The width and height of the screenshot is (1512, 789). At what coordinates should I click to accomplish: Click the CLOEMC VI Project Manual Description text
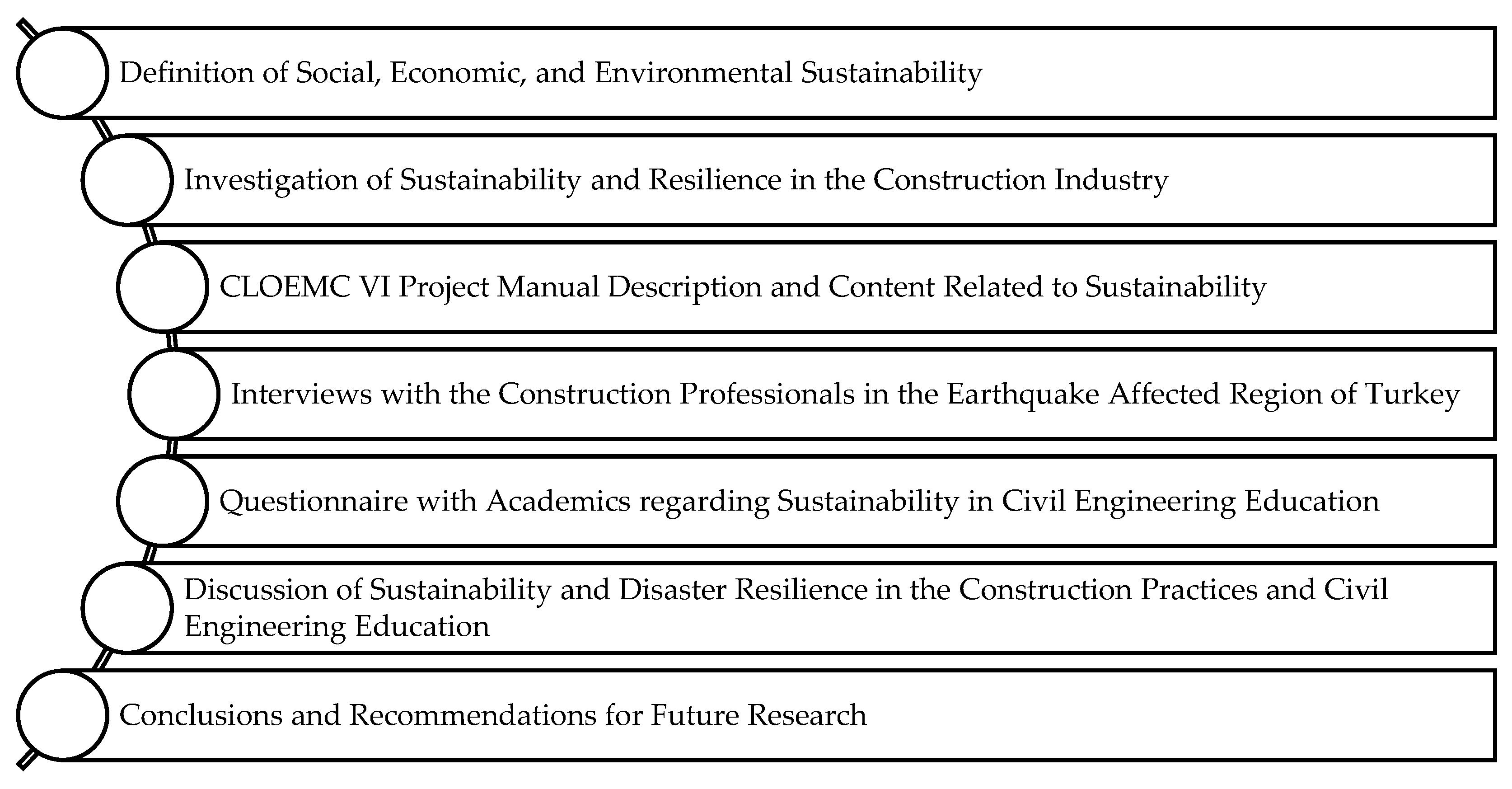743,288
